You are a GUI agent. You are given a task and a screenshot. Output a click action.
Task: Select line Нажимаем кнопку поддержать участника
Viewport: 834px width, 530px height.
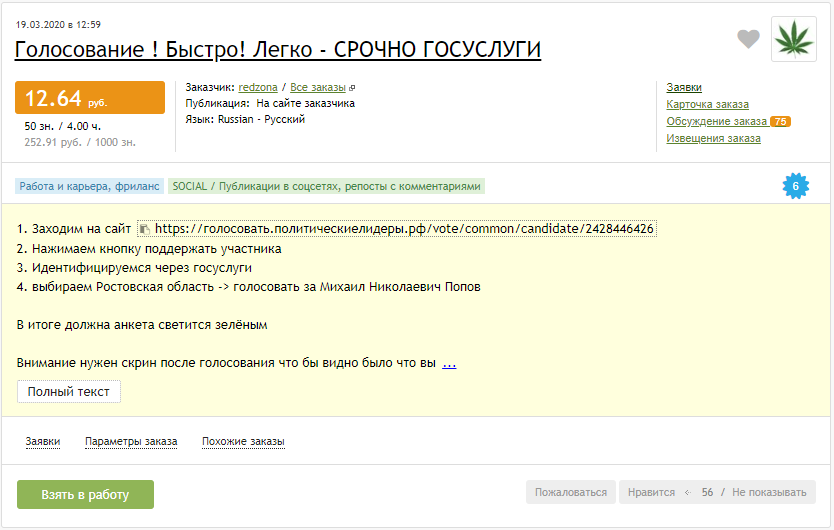(x=149, y=249)
